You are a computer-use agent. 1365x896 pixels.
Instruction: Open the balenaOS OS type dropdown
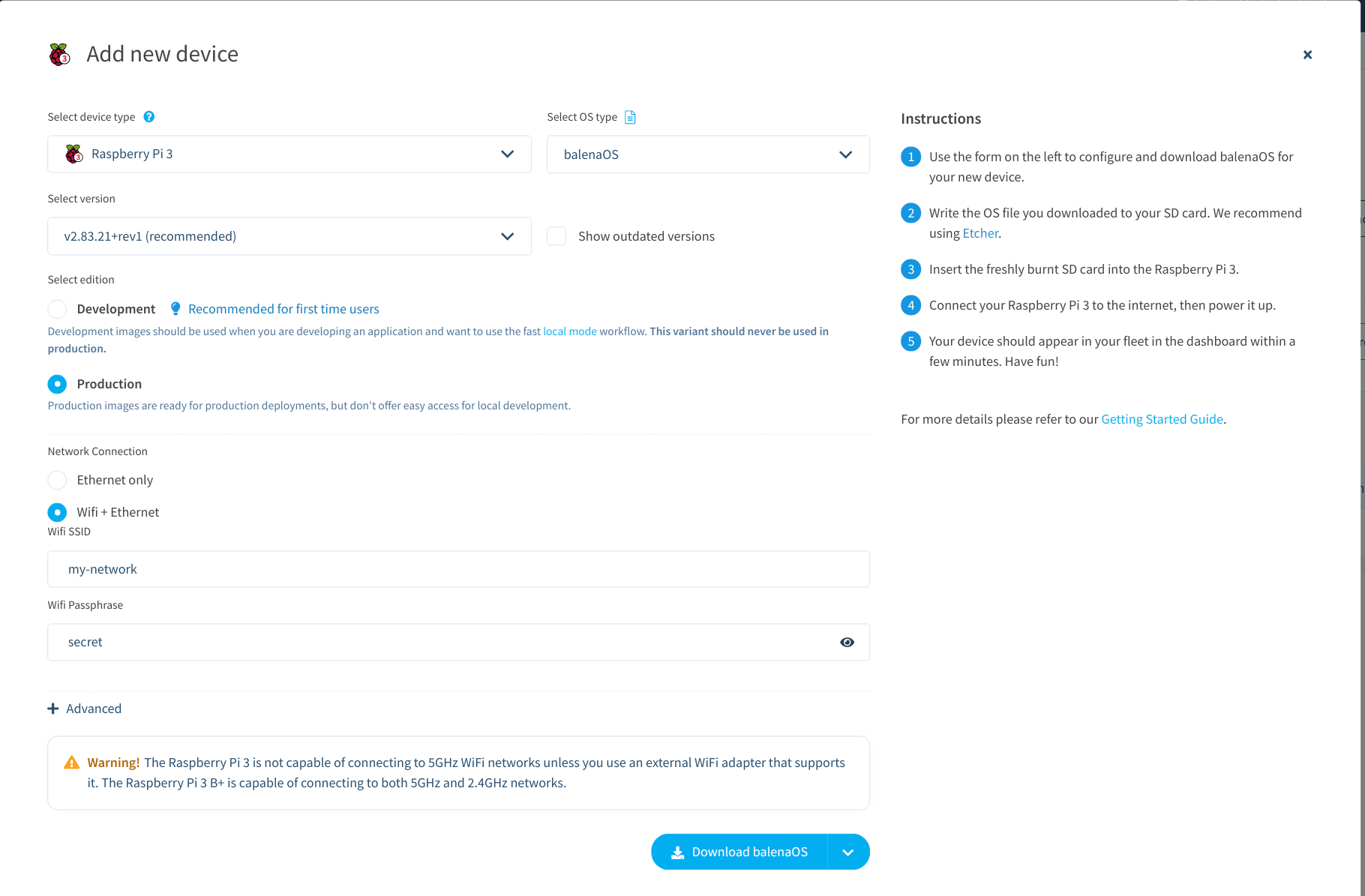tap(708, 154)
